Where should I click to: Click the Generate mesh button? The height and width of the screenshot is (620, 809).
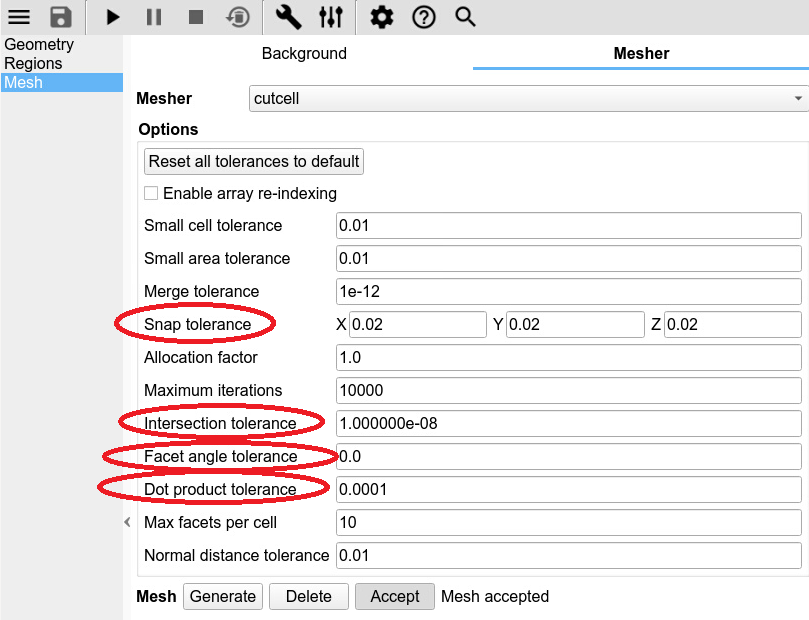(223, 596)
